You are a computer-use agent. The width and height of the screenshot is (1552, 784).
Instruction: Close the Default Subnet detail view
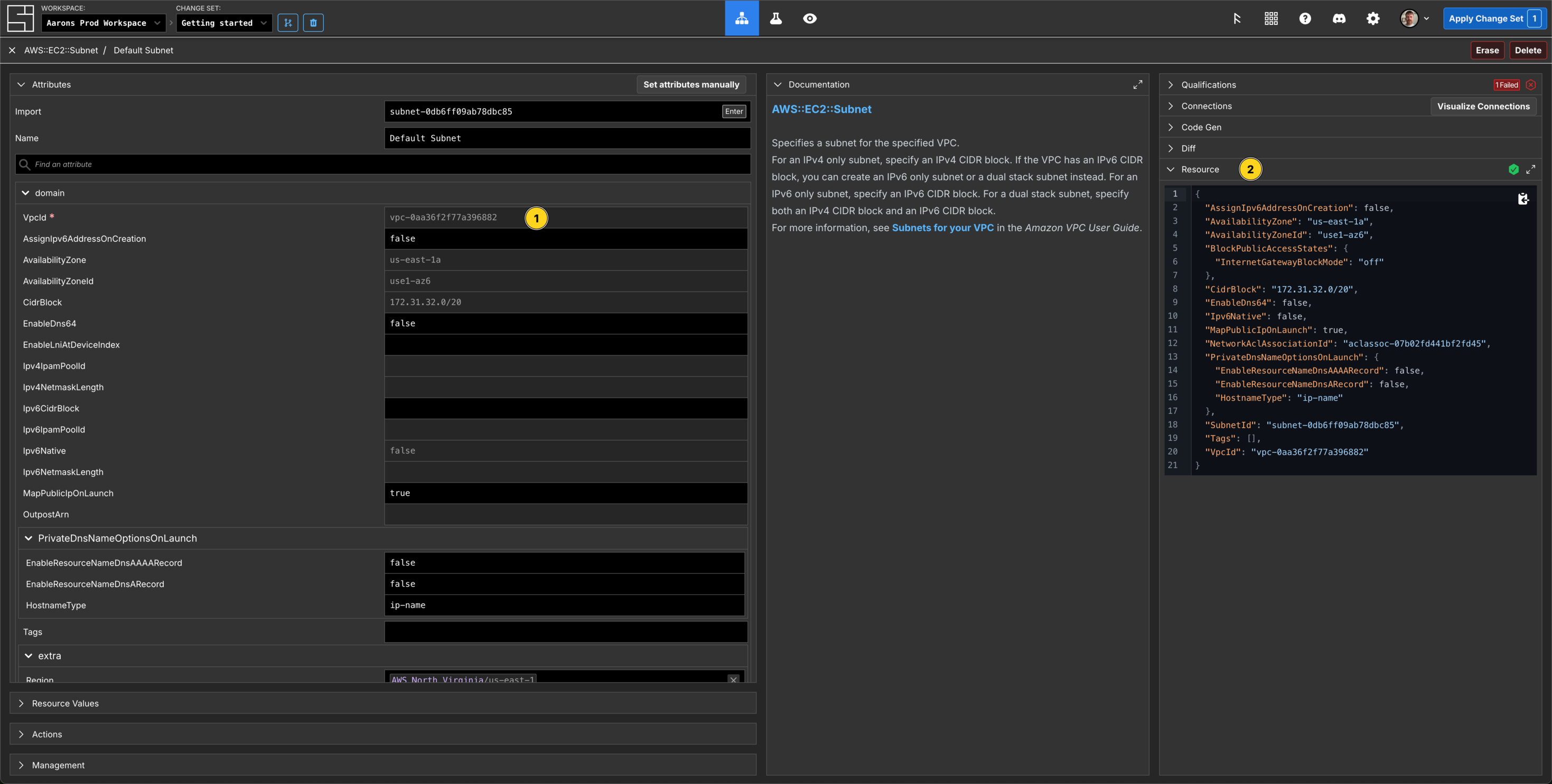click(12, 51)
